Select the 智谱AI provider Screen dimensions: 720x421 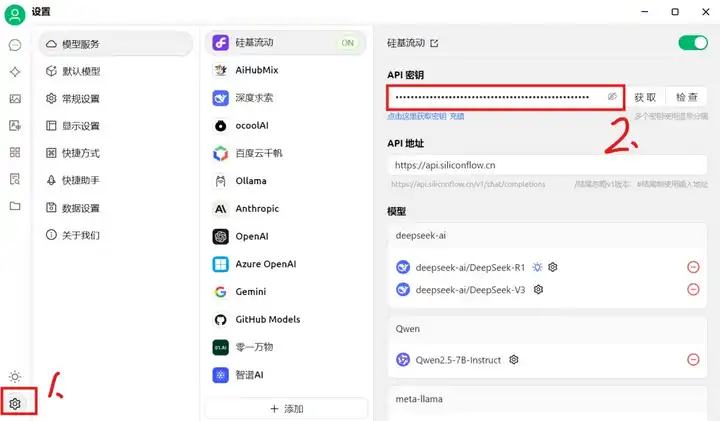285,375
